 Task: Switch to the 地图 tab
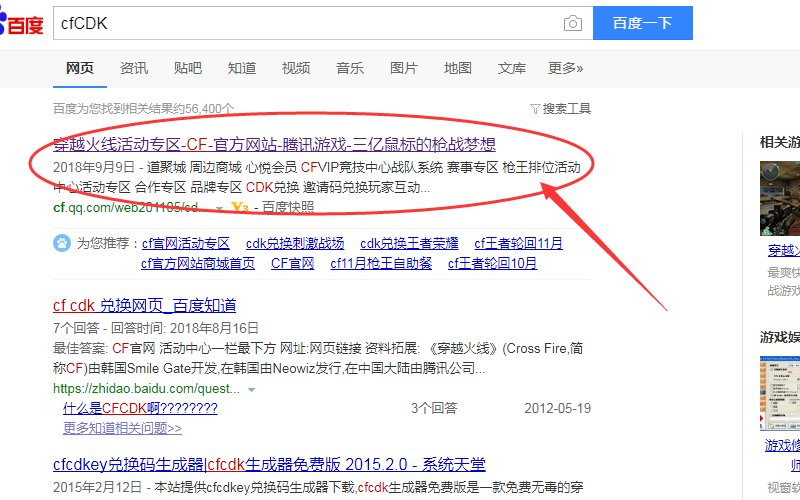coord(458,68)
